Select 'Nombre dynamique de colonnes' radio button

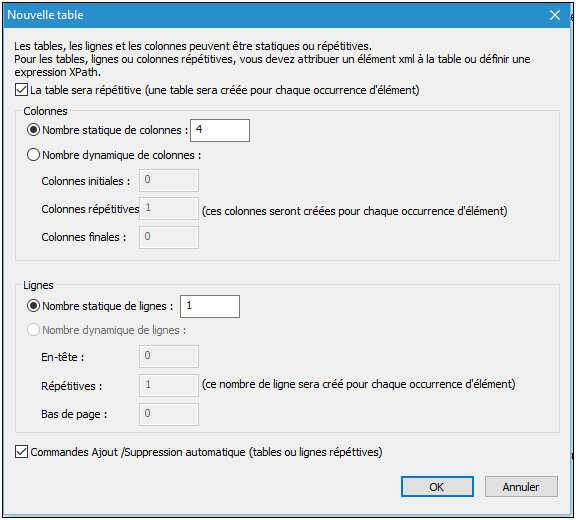(x=33, y=155)
